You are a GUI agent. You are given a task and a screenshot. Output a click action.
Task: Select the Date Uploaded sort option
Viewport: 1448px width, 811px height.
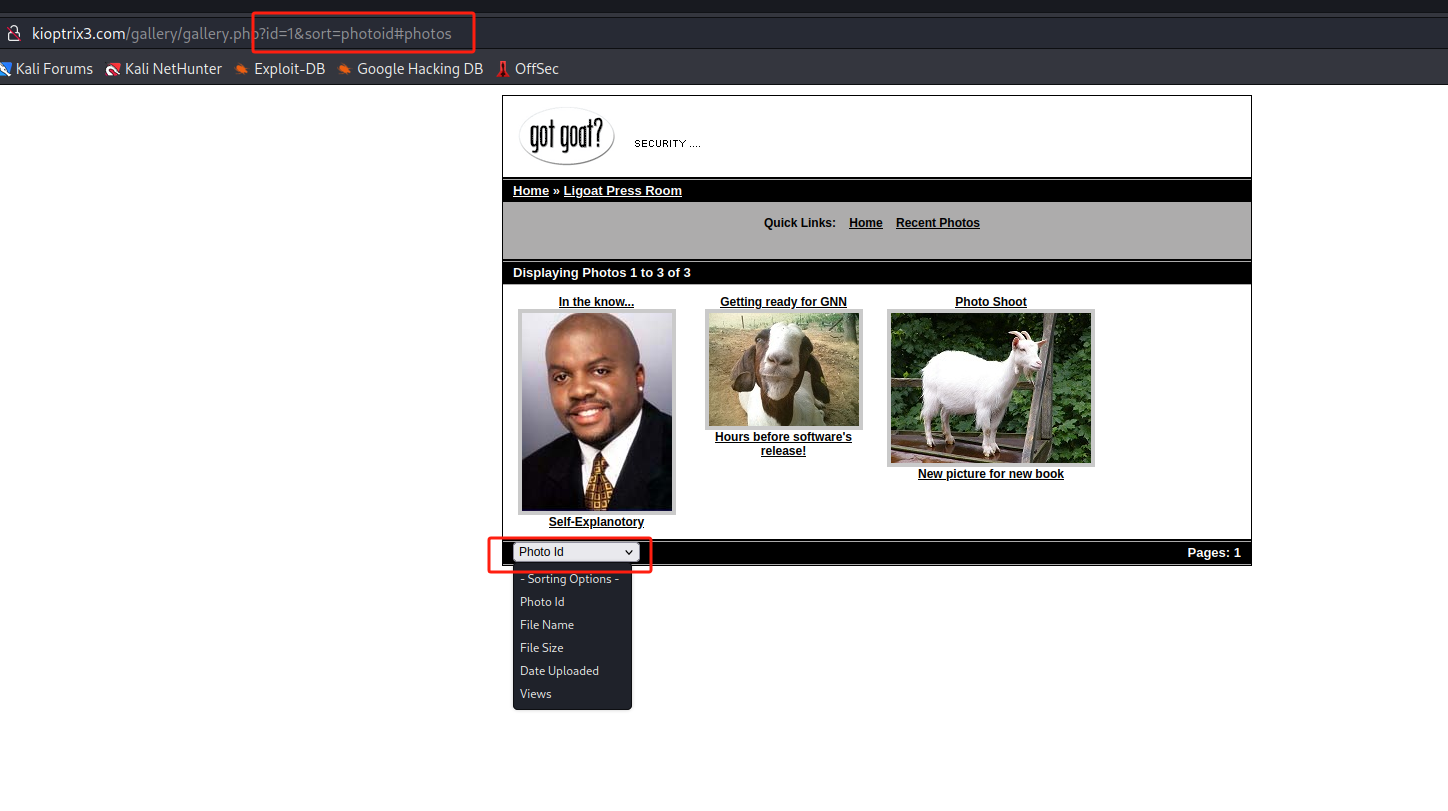point(559,671)
